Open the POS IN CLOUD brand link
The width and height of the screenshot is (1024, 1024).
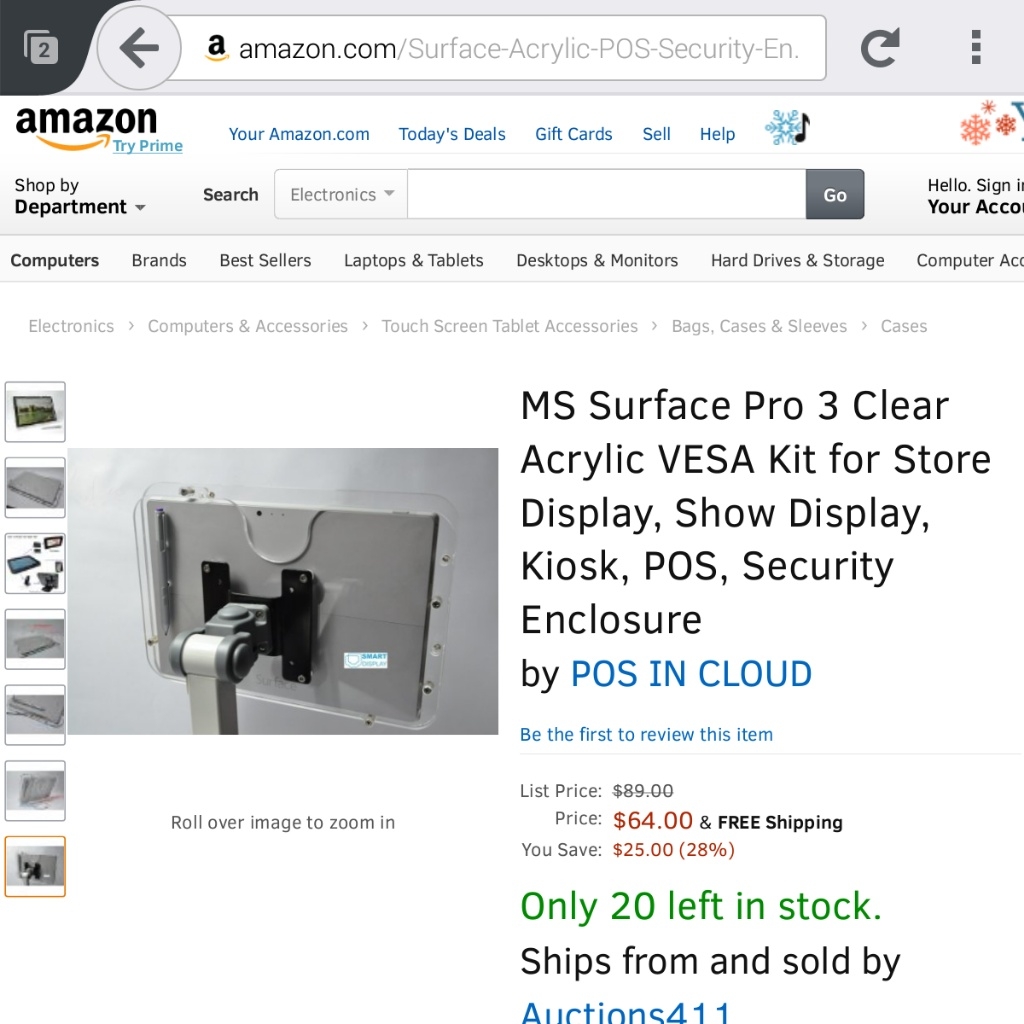coord(691,674)
